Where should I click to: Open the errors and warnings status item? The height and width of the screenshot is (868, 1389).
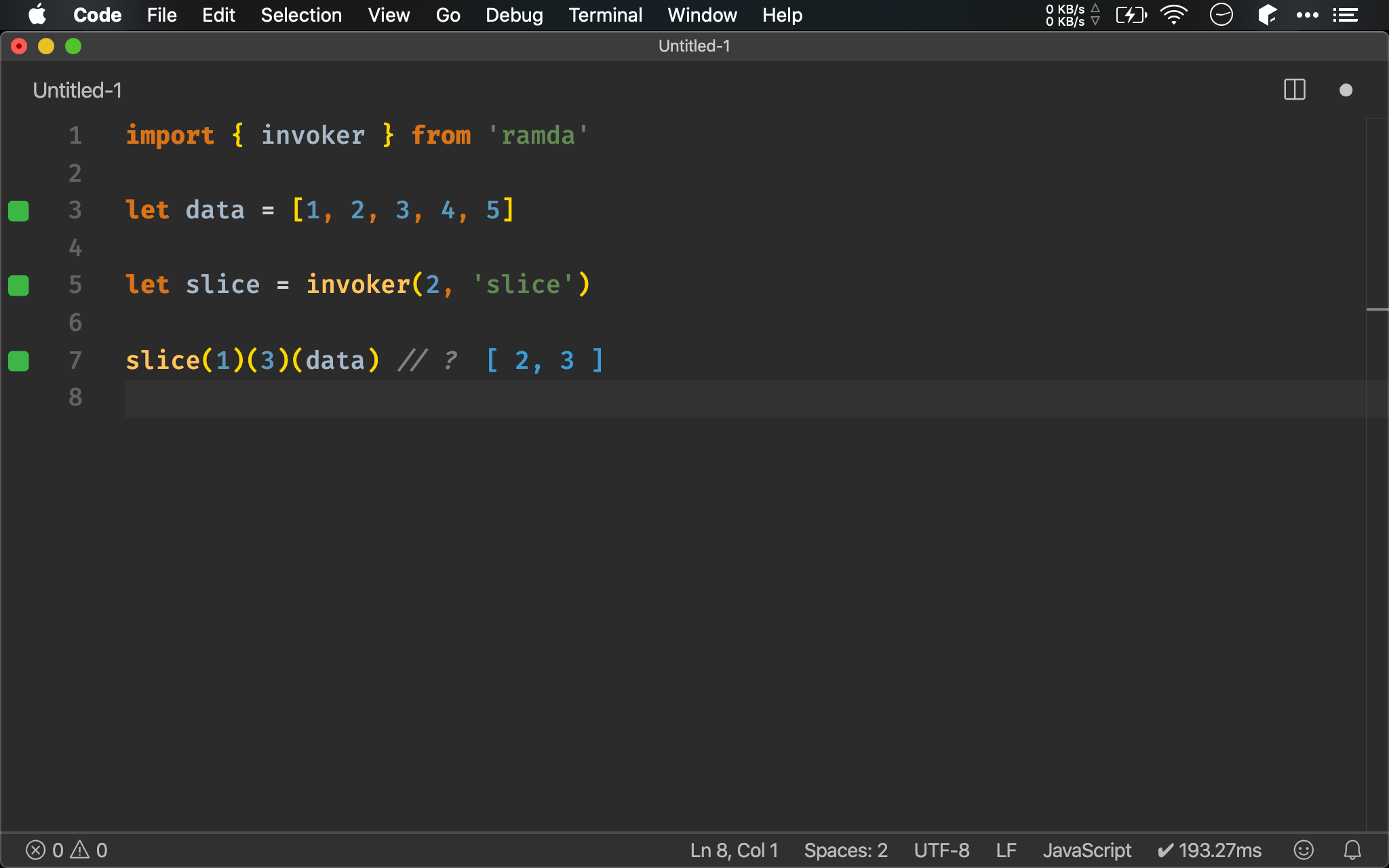(x=66, y=850)
